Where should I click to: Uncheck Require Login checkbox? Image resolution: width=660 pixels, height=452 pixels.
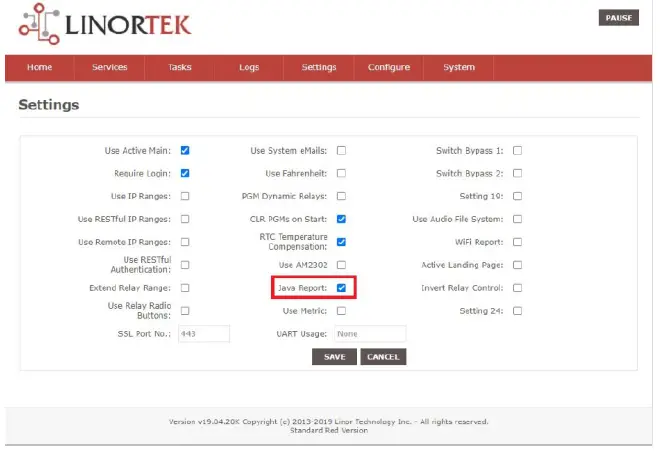[185, 173]
